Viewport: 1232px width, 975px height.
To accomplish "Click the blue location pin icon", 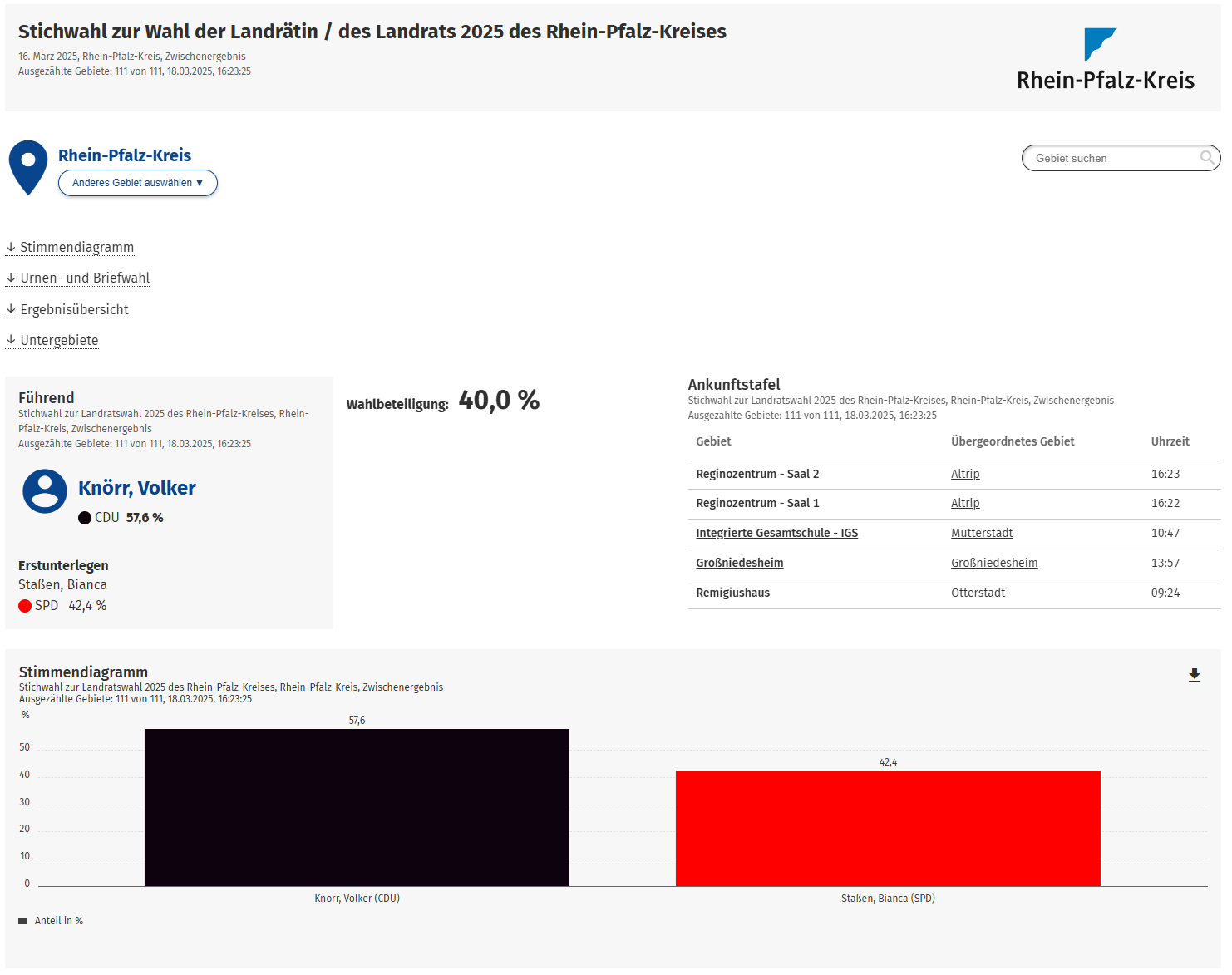I will (28, 168).
